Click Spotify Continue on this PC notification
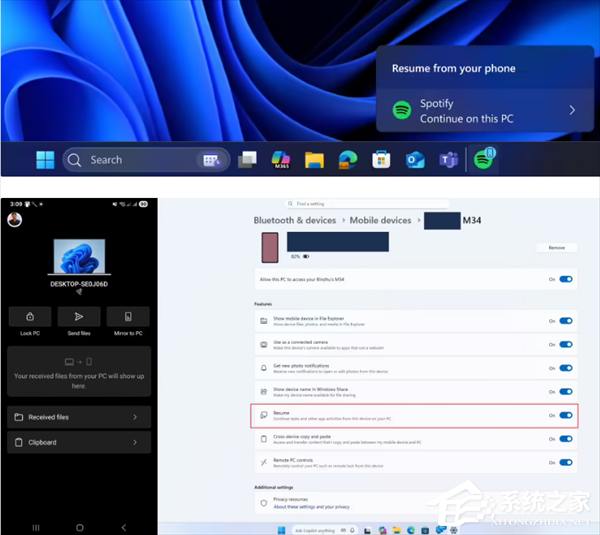The height and width of the screenshot is (535, 600). pyautogui.click(x=485, y=111)
